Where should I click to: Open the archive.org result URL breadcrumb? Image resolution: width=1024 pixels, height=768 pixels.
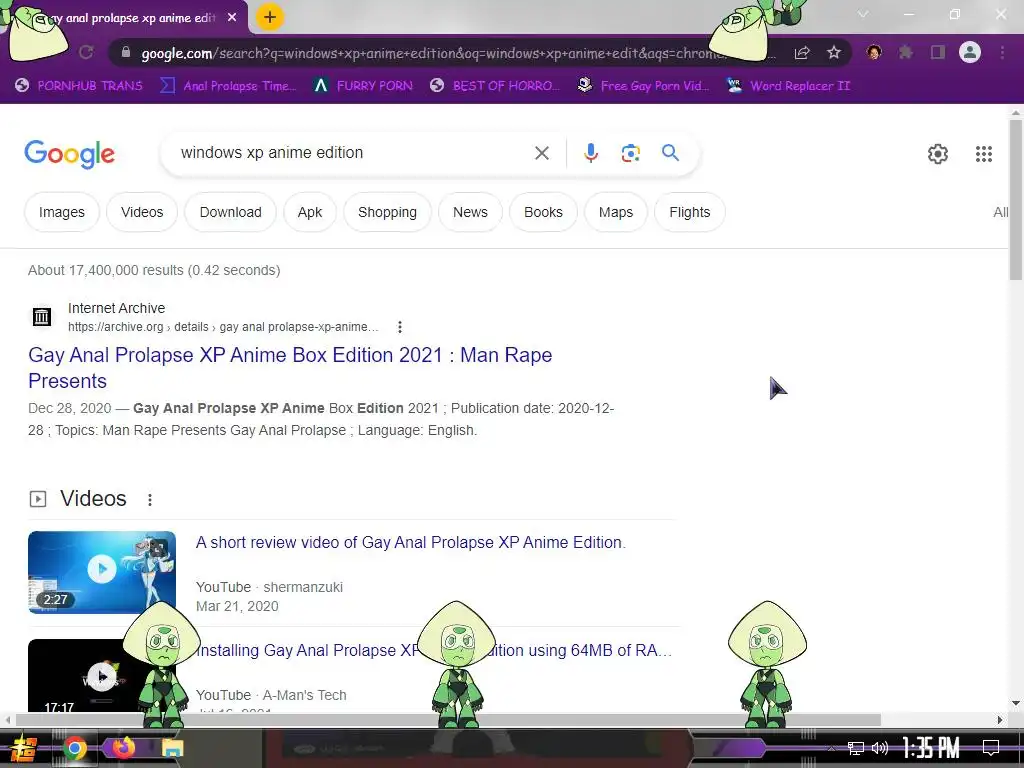click(223, 327)
